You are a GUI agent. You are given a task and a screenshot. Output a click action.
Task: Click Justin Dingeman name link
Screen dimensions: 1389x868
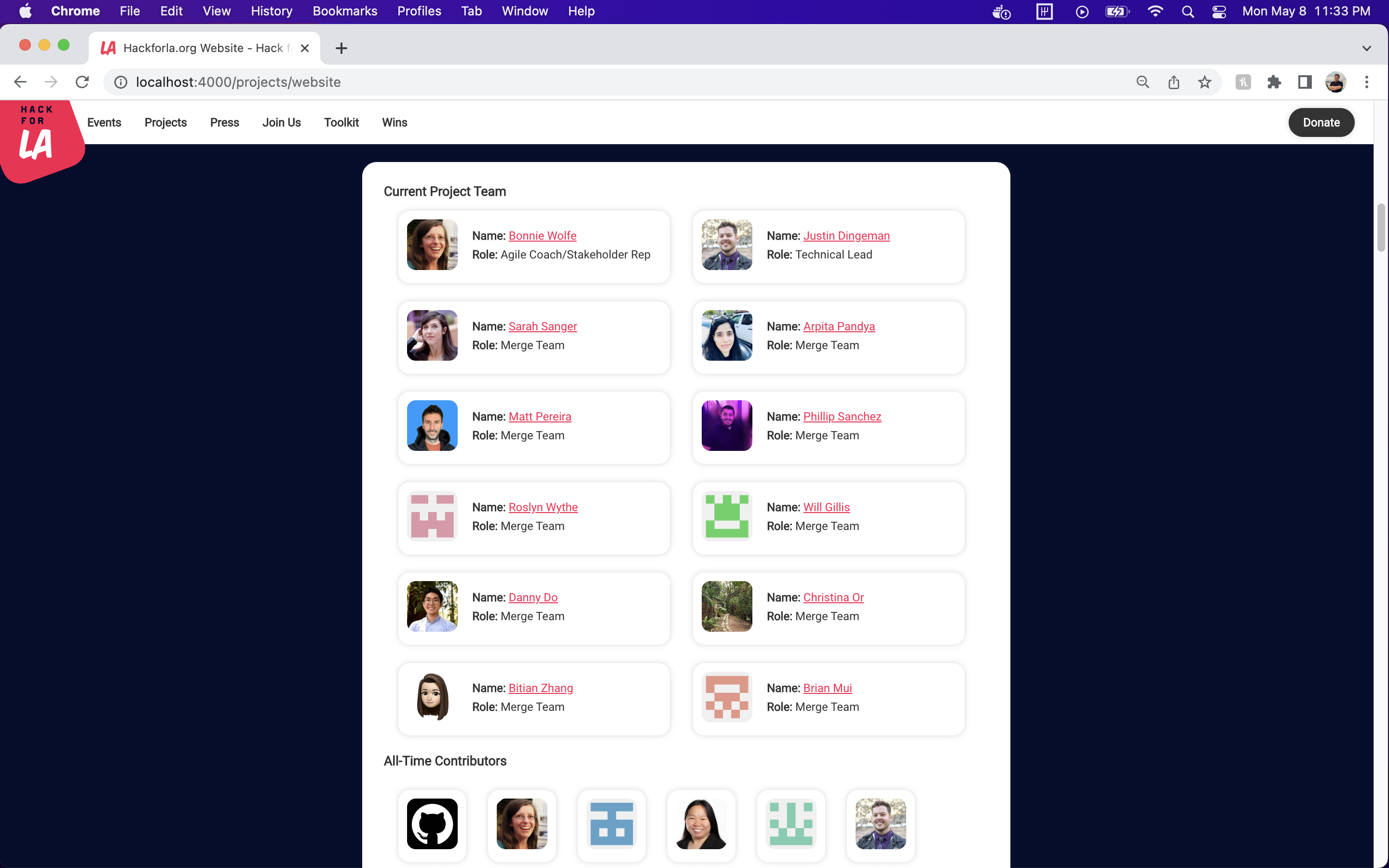(x=846, y=235)
